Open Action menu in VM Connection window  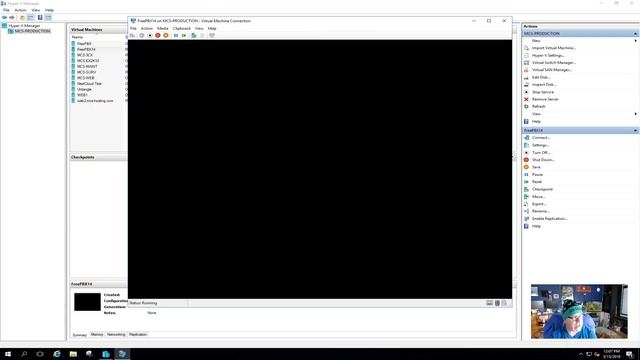coord(147,29)
